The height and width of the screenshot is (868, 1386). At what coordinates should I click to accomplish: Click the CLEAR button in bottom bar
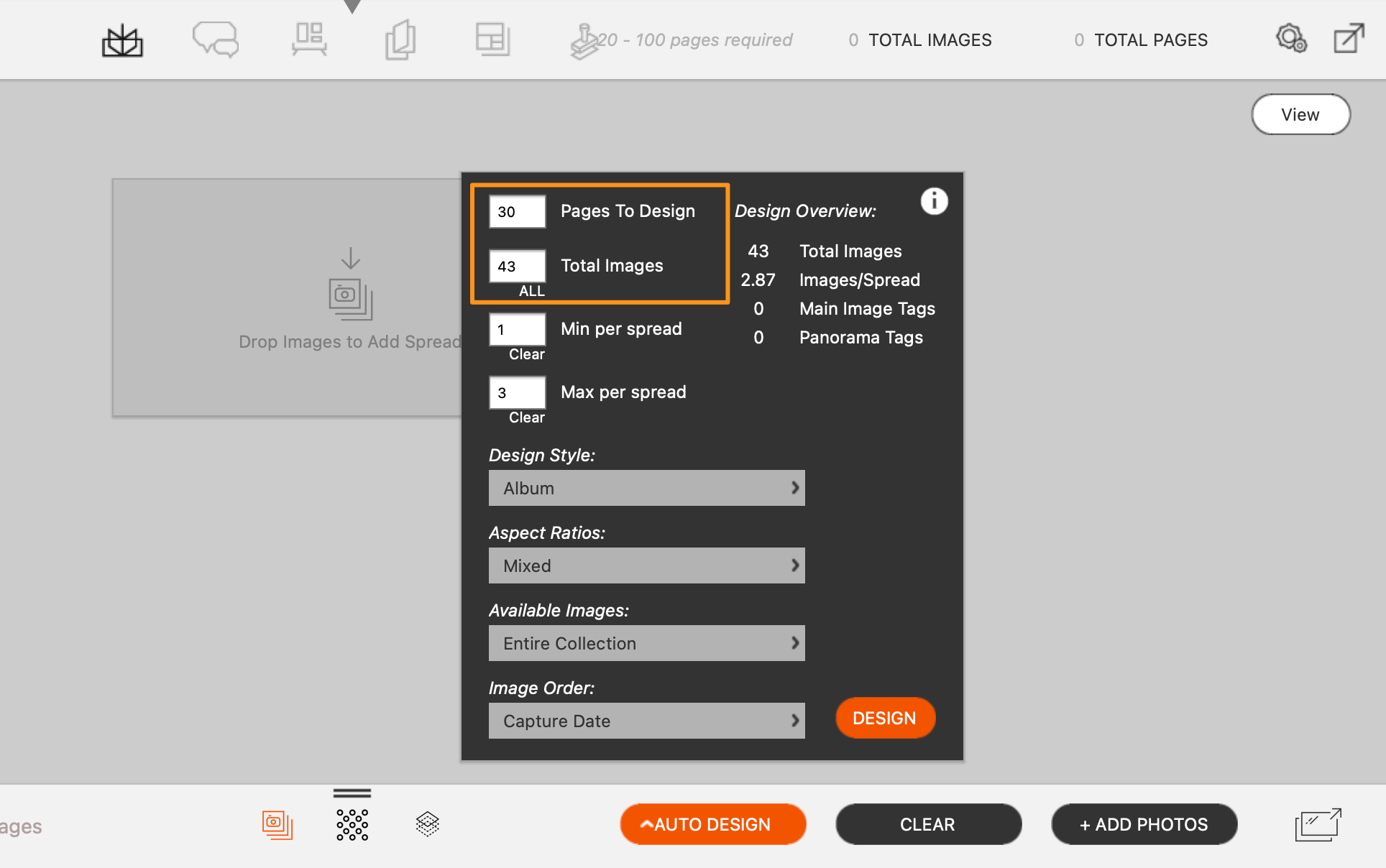[x=928, y=824]
